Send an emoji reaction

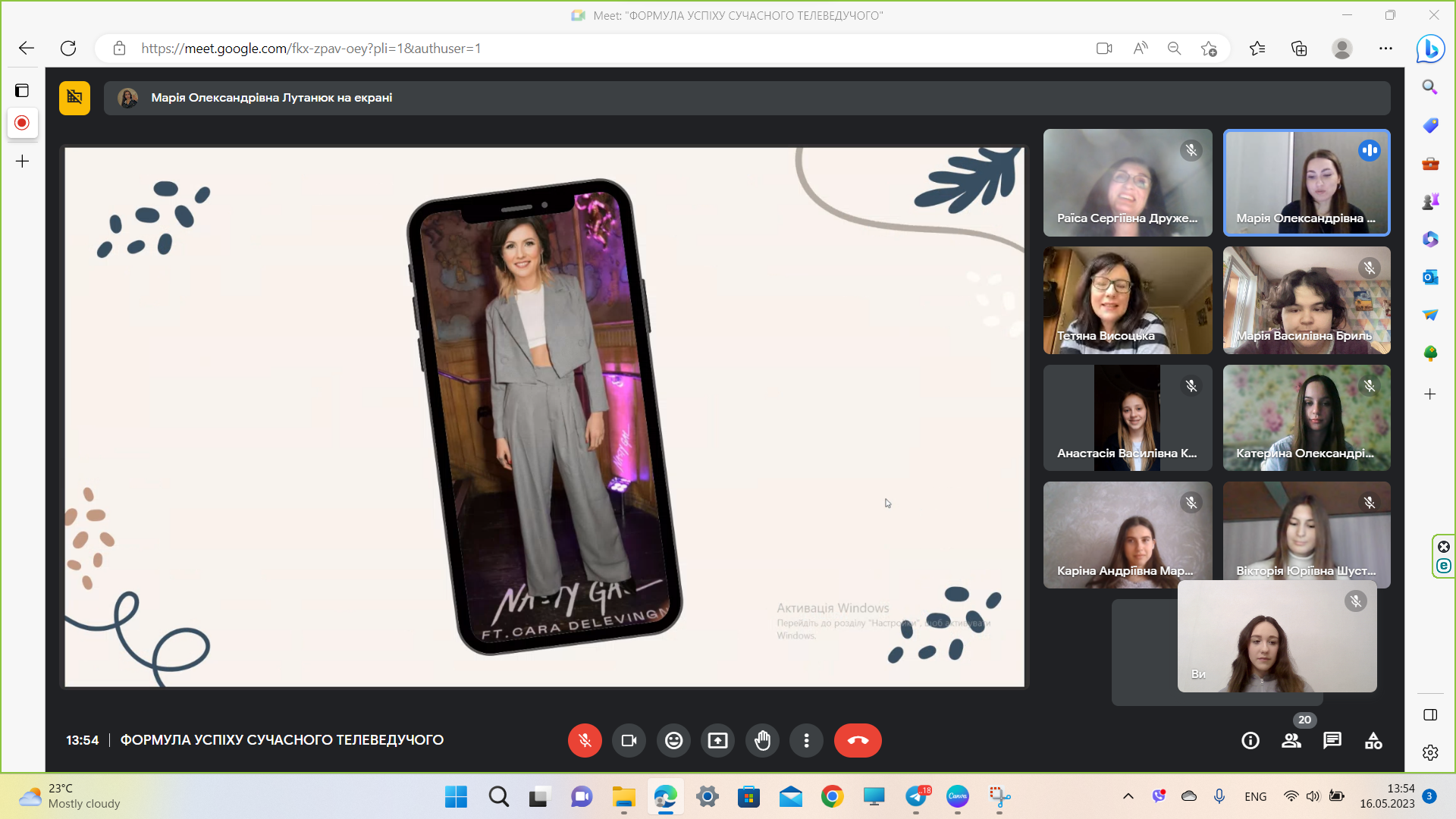click(673, 740)
